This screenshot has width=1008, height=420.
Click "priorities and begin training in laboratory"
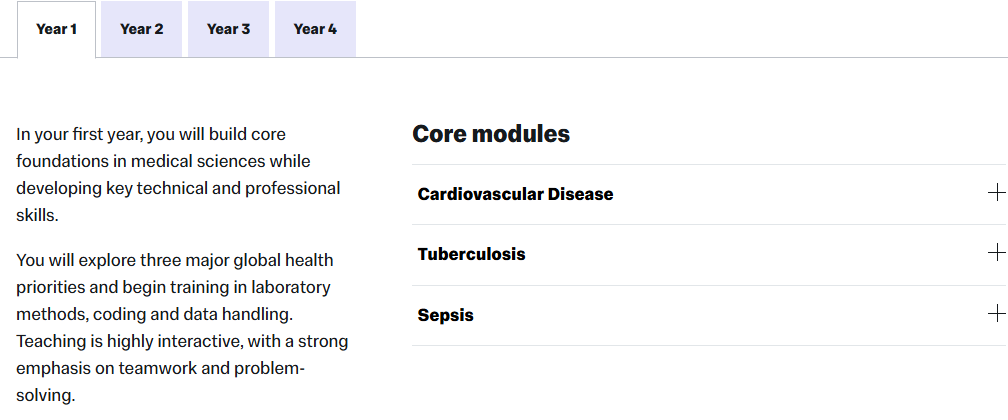pos(173,287)
